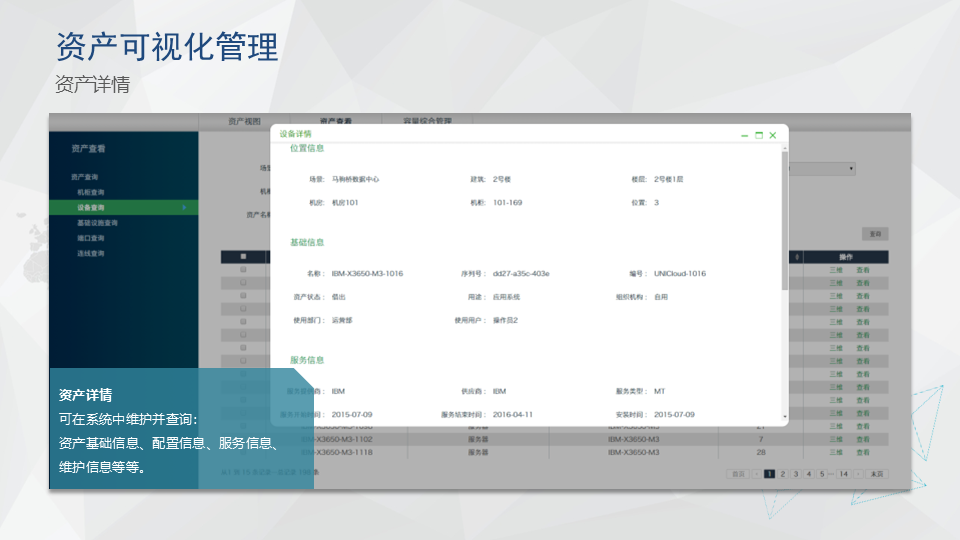
Task: Open the 容量综合管理 tab
Action: [x=427, y=121]
